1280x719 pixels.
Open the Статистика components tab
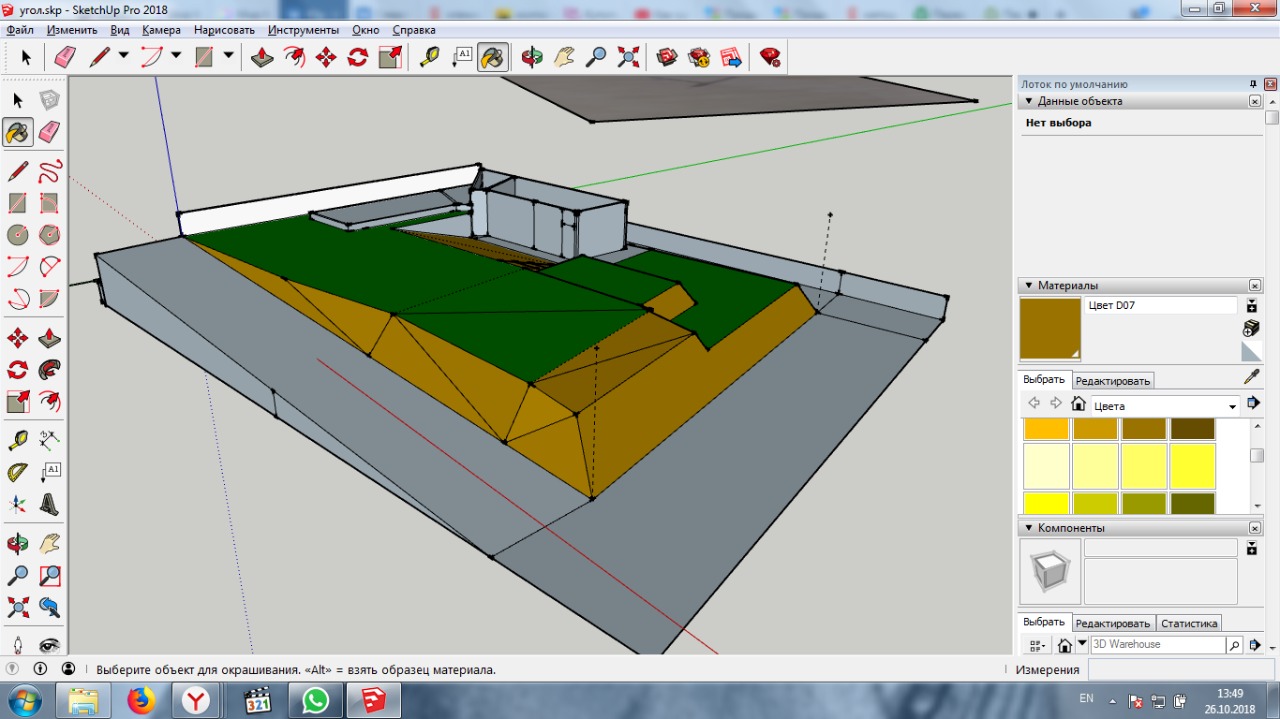click(x=1189, y=623)
